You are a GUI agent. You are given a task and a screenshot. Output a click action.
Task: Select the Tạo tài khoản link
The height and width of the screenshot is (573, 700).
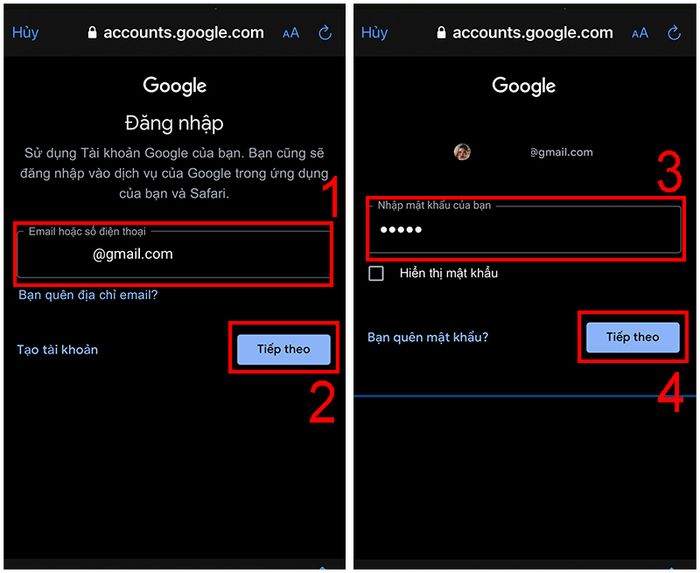pos(58,349)
